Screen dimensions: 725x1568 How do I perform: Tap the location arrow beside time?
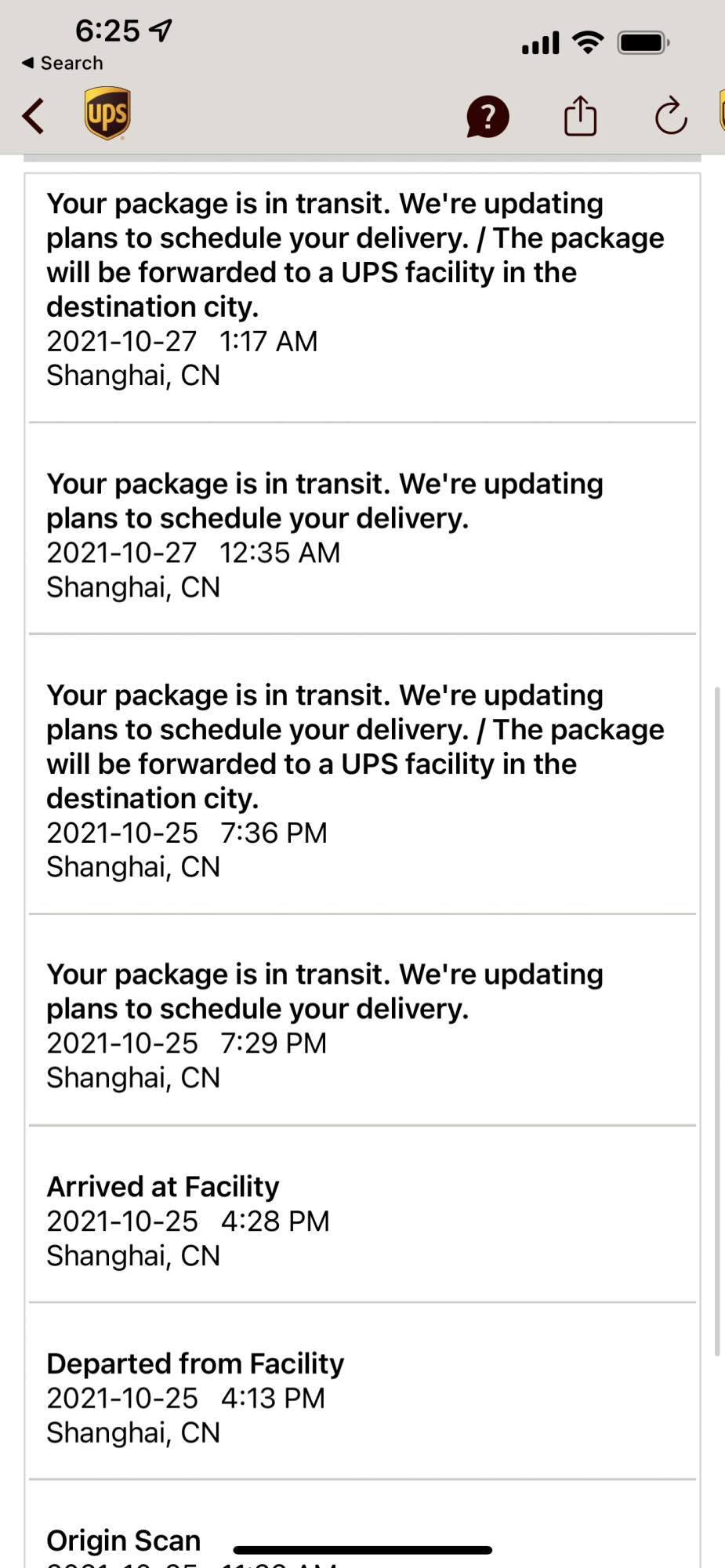(161, 31)
